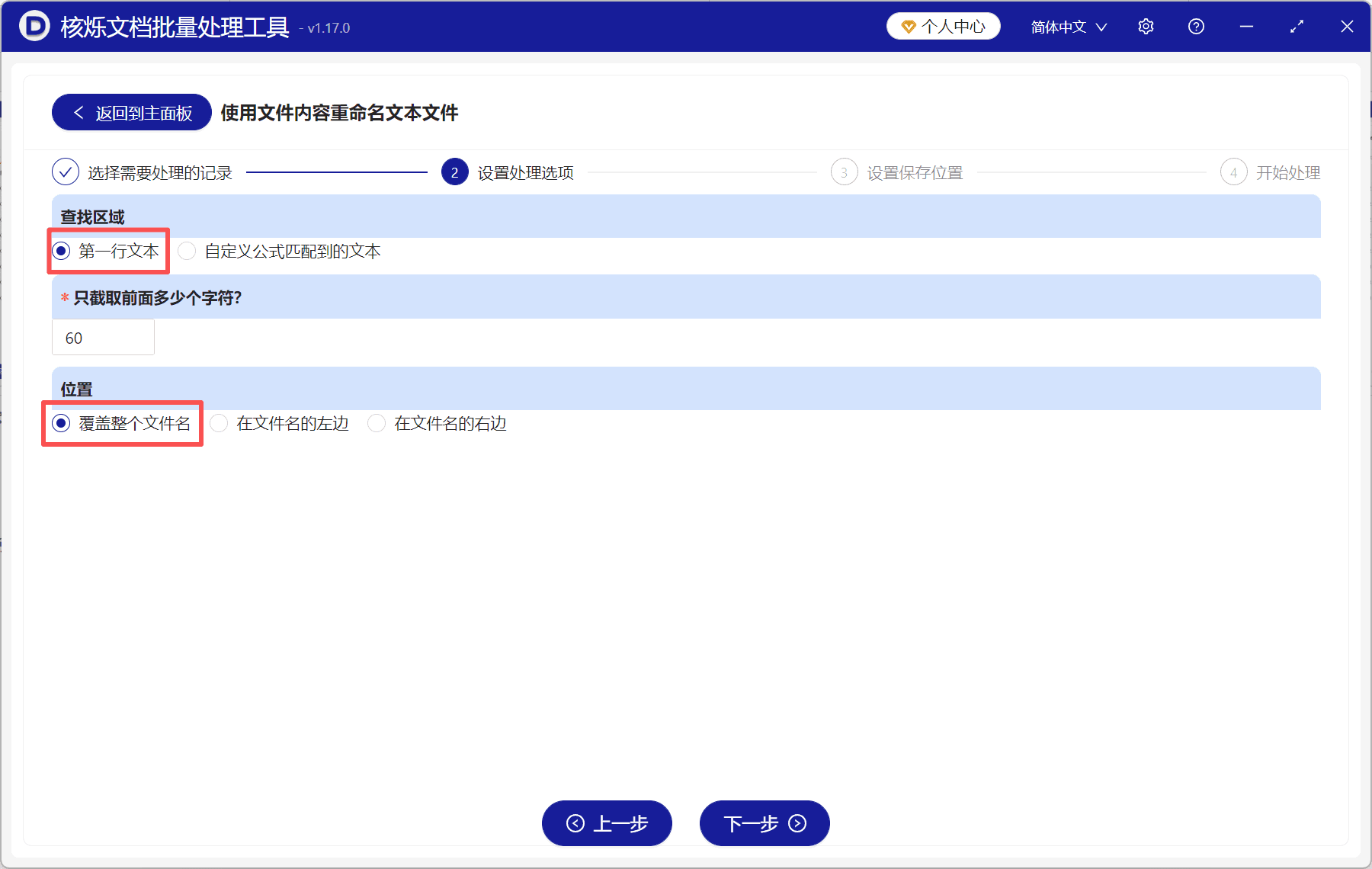Screen dimensions: 1372x869
Task: Click the back arrow in 返回到主面板
Action: [79, 112]
